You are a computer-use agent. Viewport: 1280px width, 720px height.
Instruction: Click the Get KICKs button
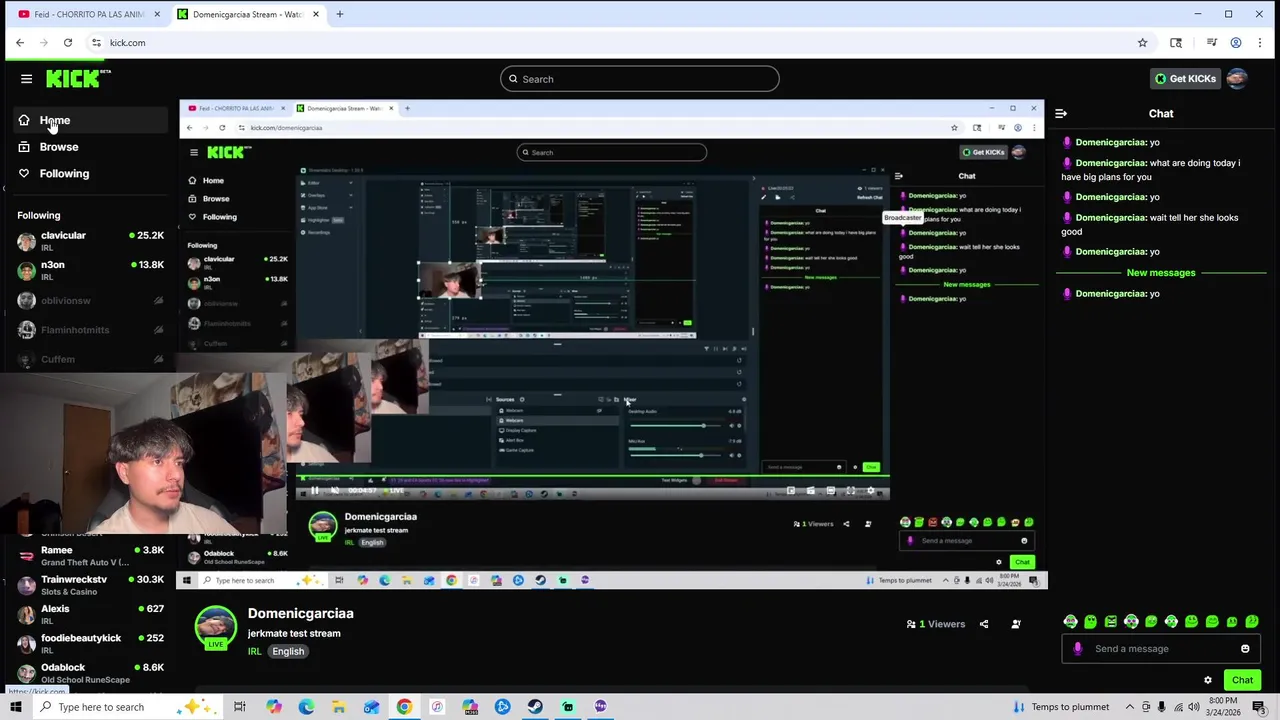(1186, 79)
